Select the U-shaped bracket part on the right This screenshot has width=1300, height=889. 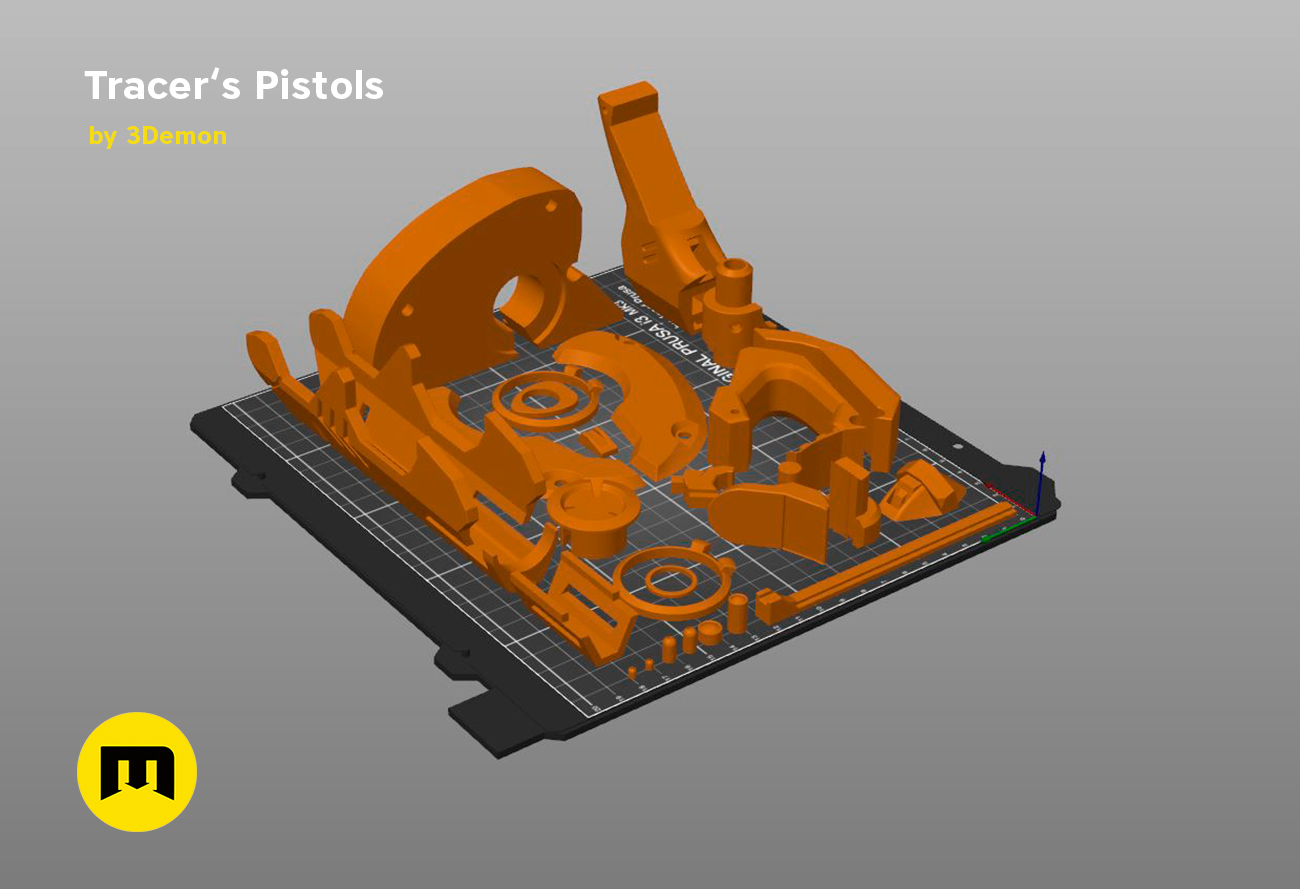tap(790, 400)
